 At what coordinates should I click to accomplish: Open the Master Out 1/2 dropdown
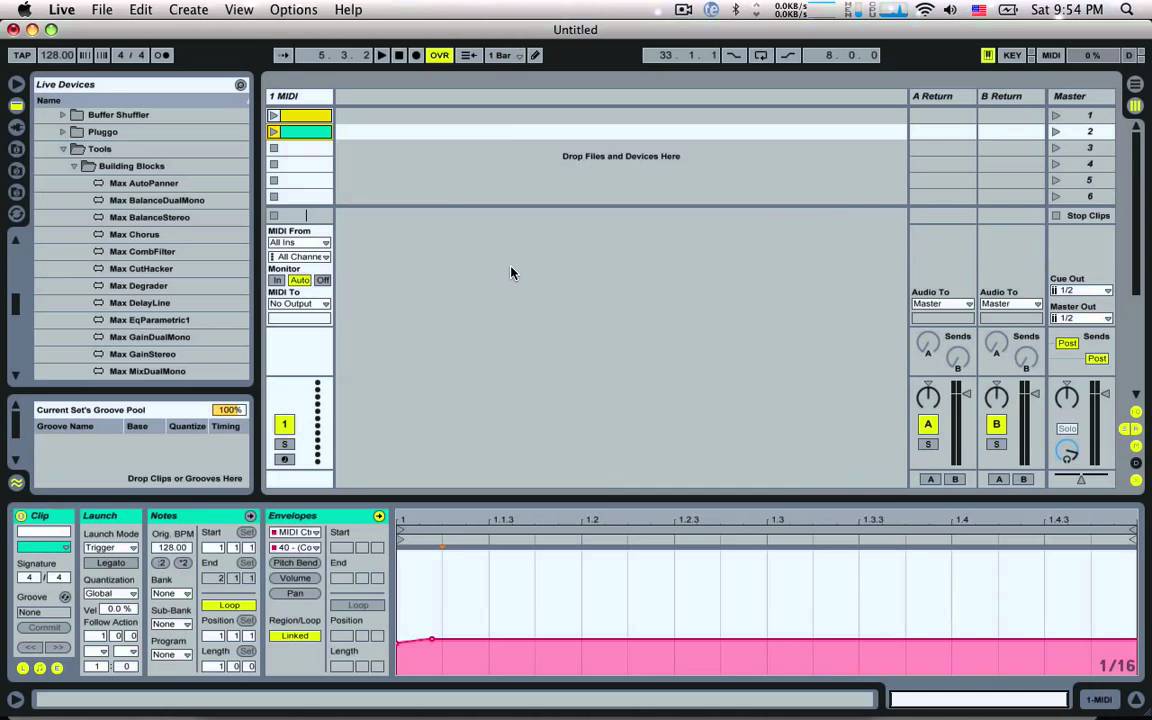click(1081, 319)
